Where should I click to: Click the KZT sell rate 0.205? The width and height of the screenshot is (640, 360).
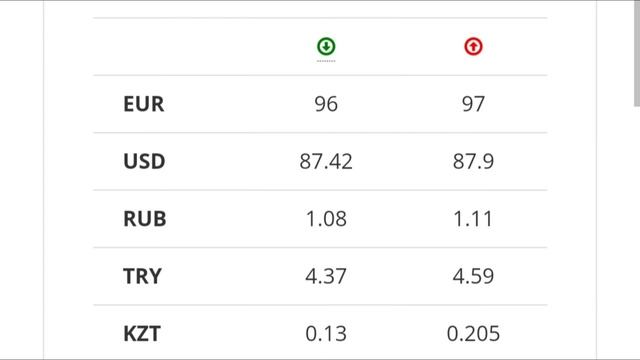473,334
